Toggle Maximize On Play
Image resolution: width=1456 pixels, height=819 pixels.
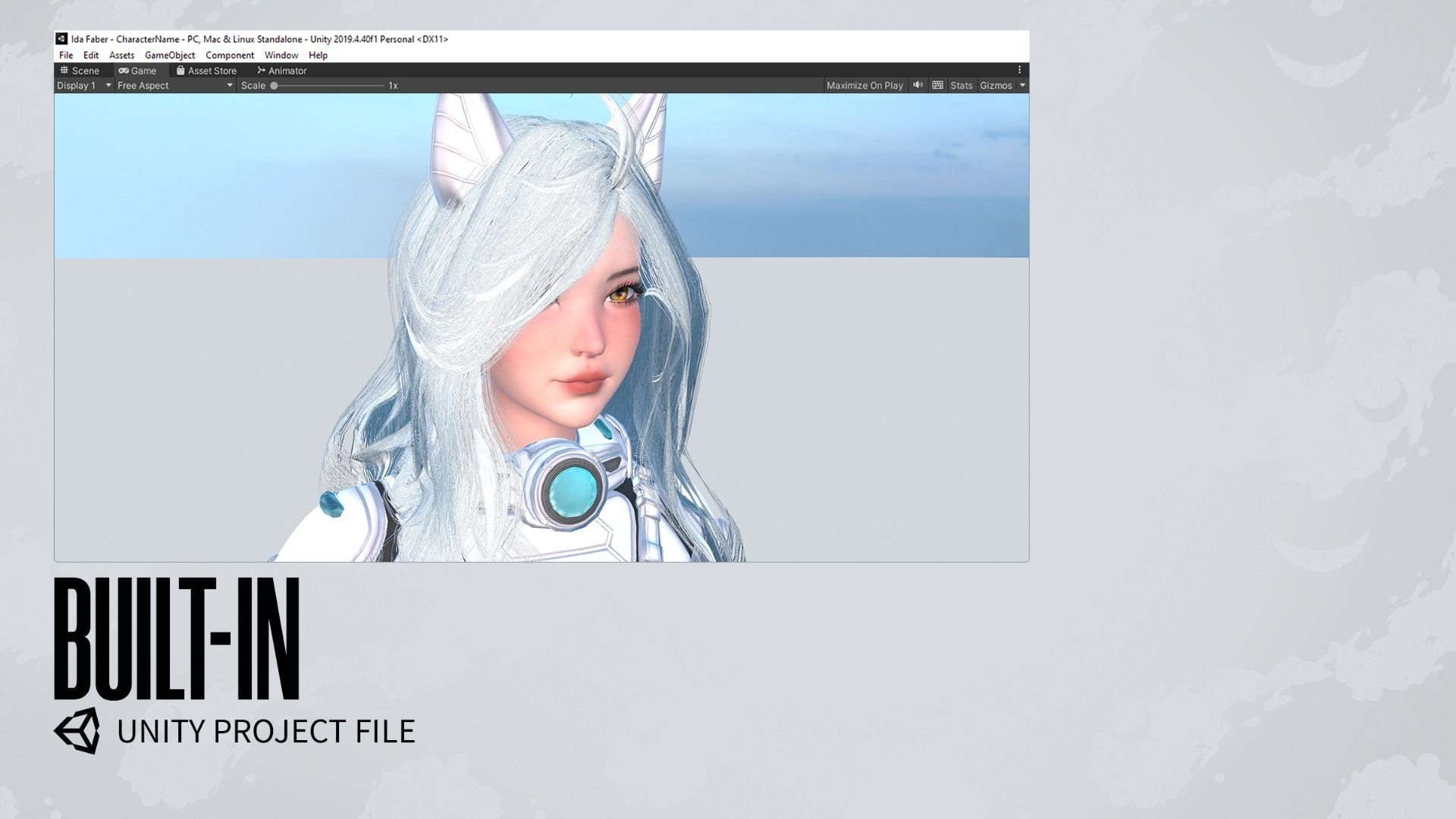864,86
